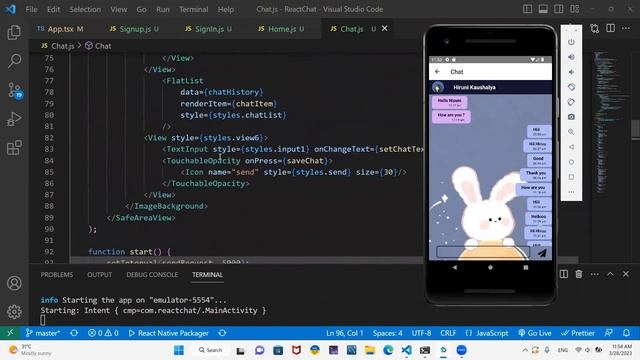Open the Terminal menu

[x=193, y=9]
